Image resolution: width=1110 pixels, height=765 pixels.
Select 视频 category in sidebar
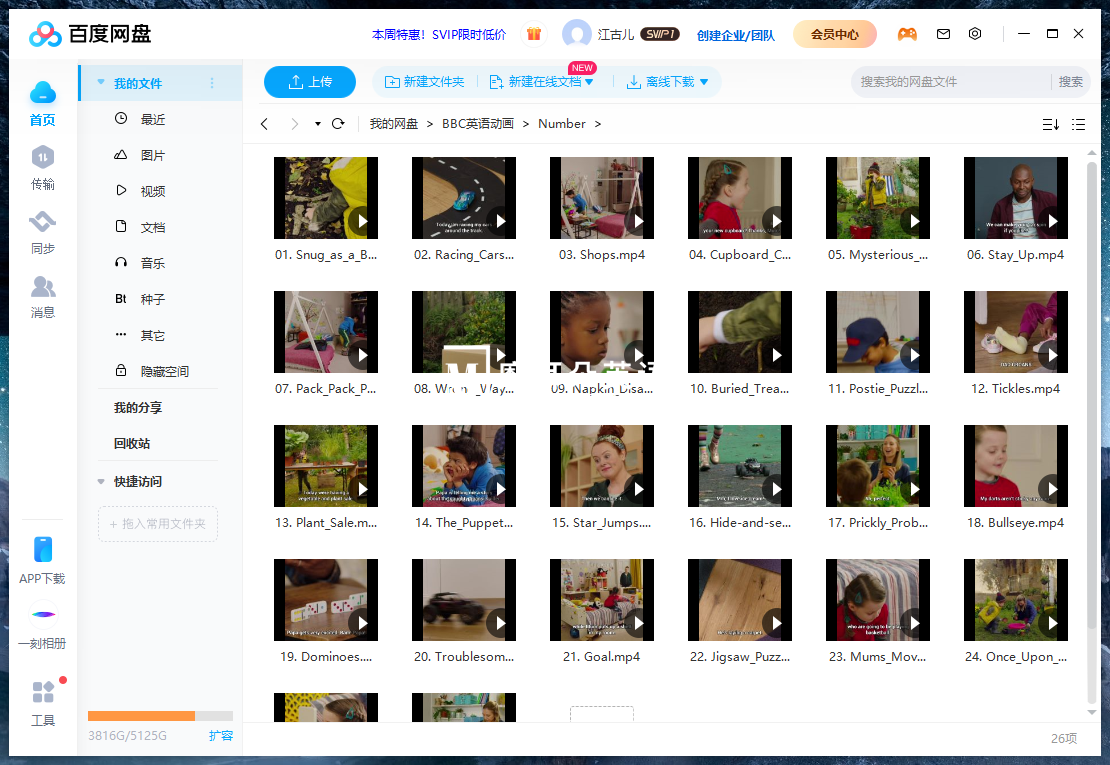coord(152,191)
